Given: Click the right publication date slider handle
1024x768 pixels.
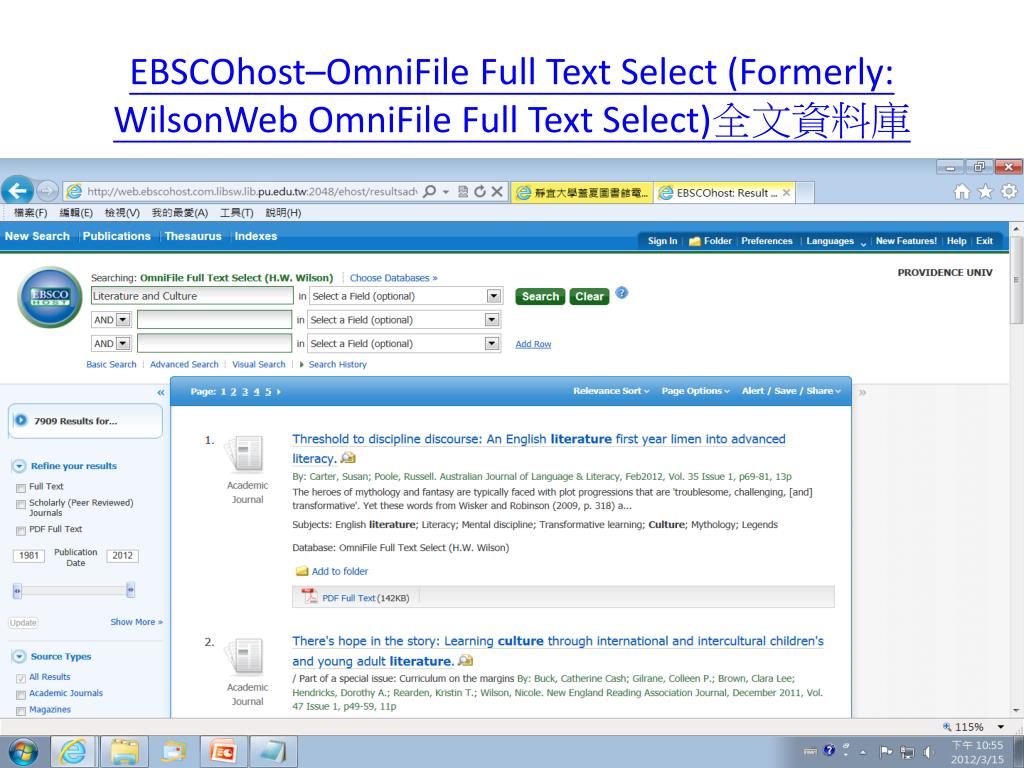Looking at the screenshot, I should click(x=131, y=590).
